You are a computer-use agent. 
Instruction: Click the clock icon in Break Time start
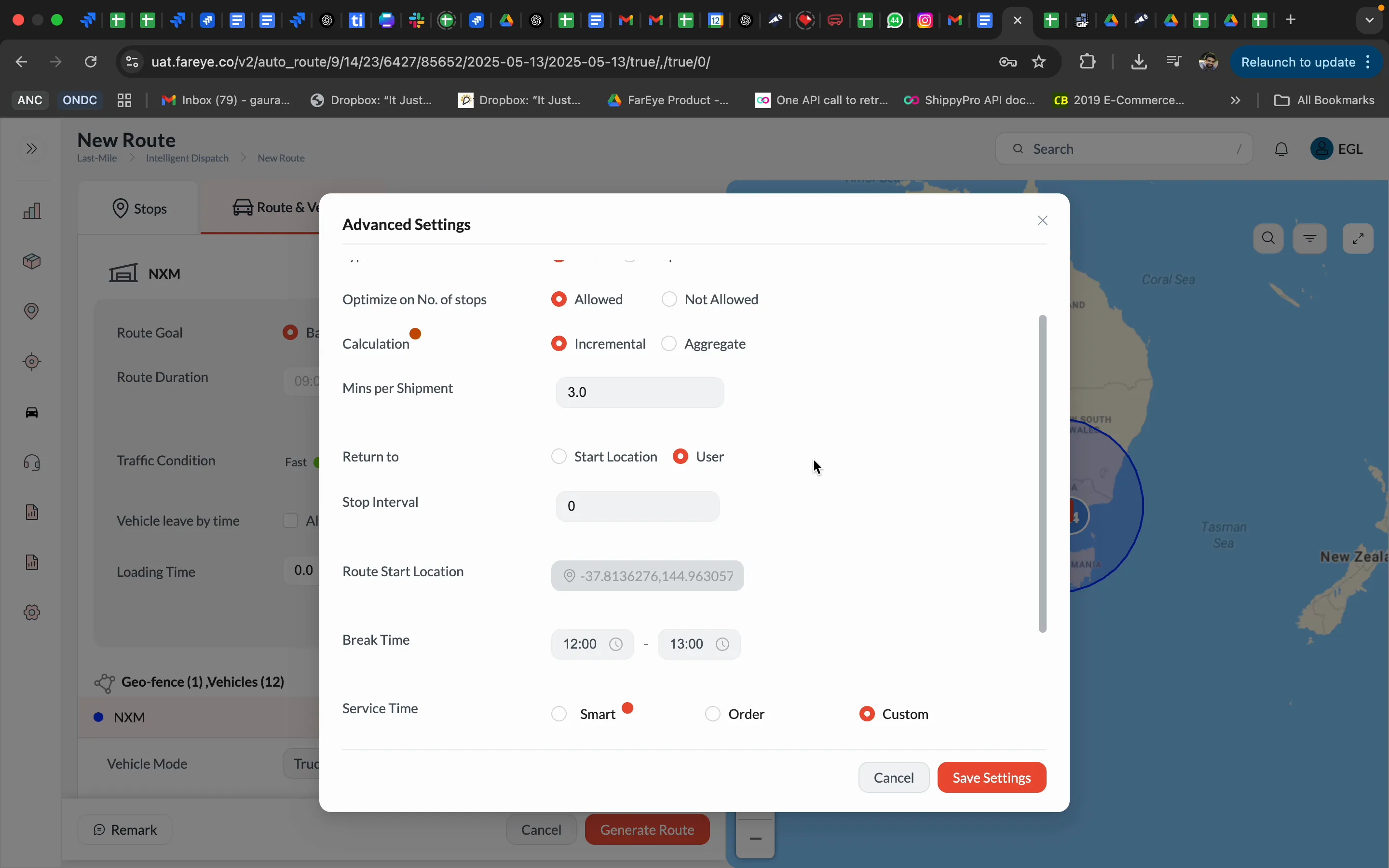pyautogui.click(x=616, y=644)
